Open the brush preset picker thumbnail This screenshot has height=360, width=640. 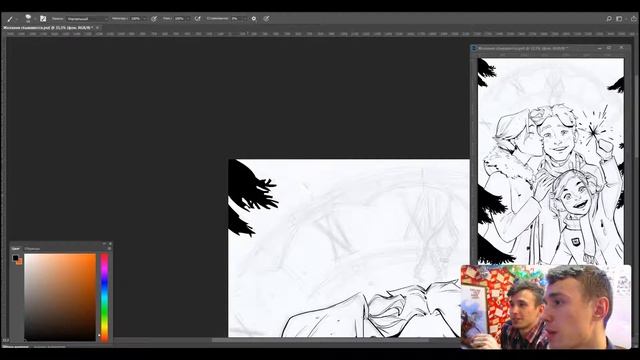[28, 18]
